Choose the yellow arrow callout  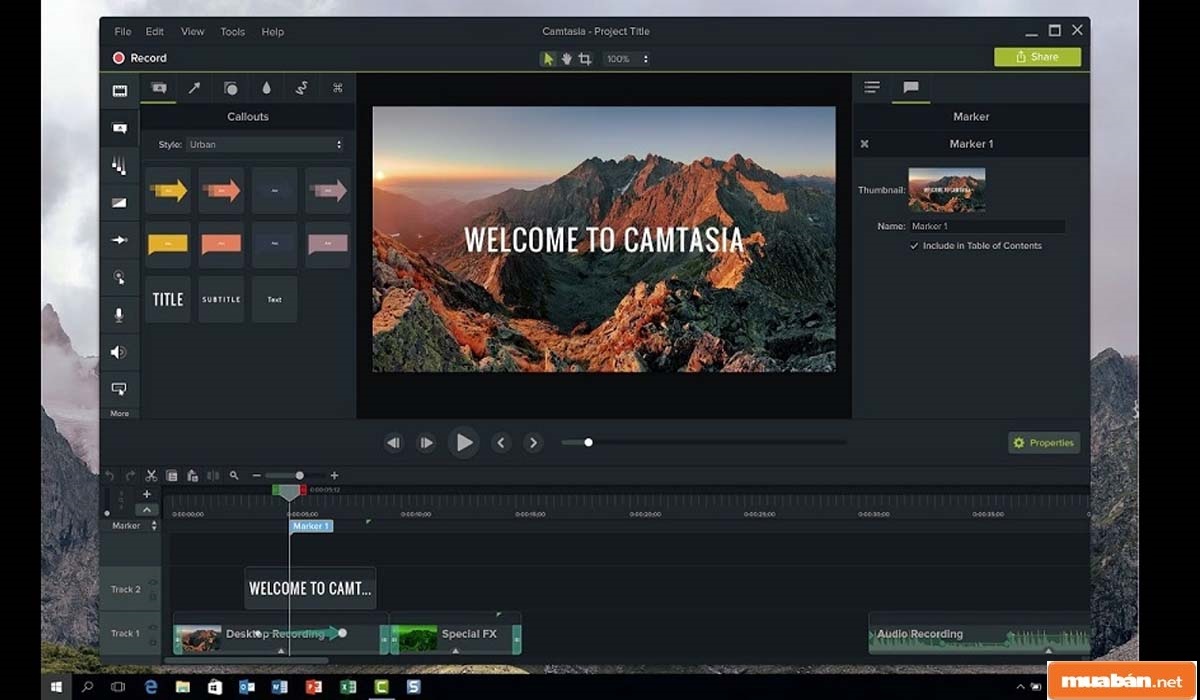[x=168, y=190]
